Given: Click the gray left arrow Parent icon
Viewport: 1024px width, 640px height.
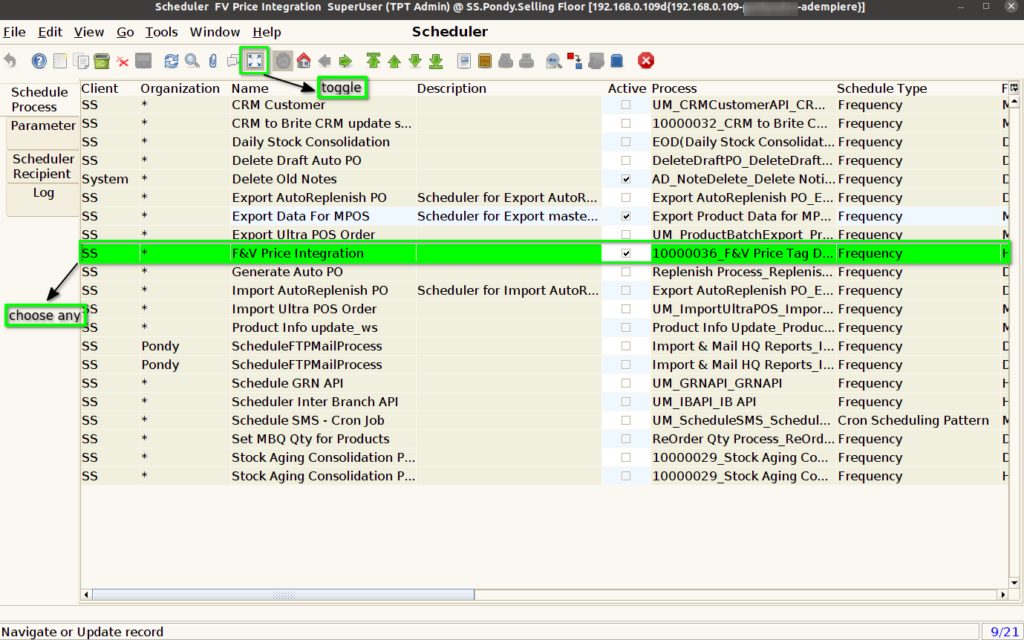Looking at the screenshot, I should [x=325, y=61].
